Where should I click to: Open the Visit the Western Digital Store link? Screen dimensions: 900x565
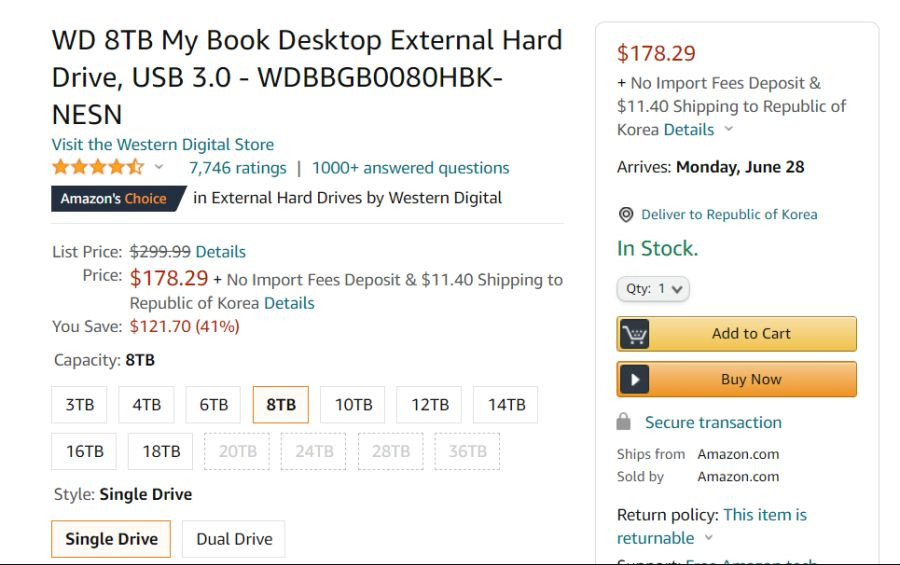(162, 144)
